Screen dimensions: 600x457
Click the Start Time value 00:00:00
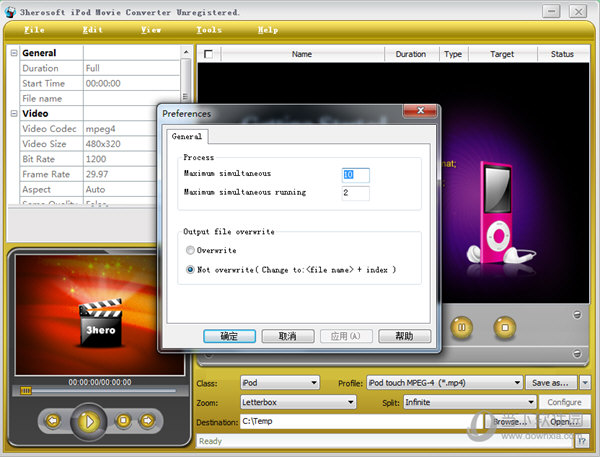click(x=103, y=83)
